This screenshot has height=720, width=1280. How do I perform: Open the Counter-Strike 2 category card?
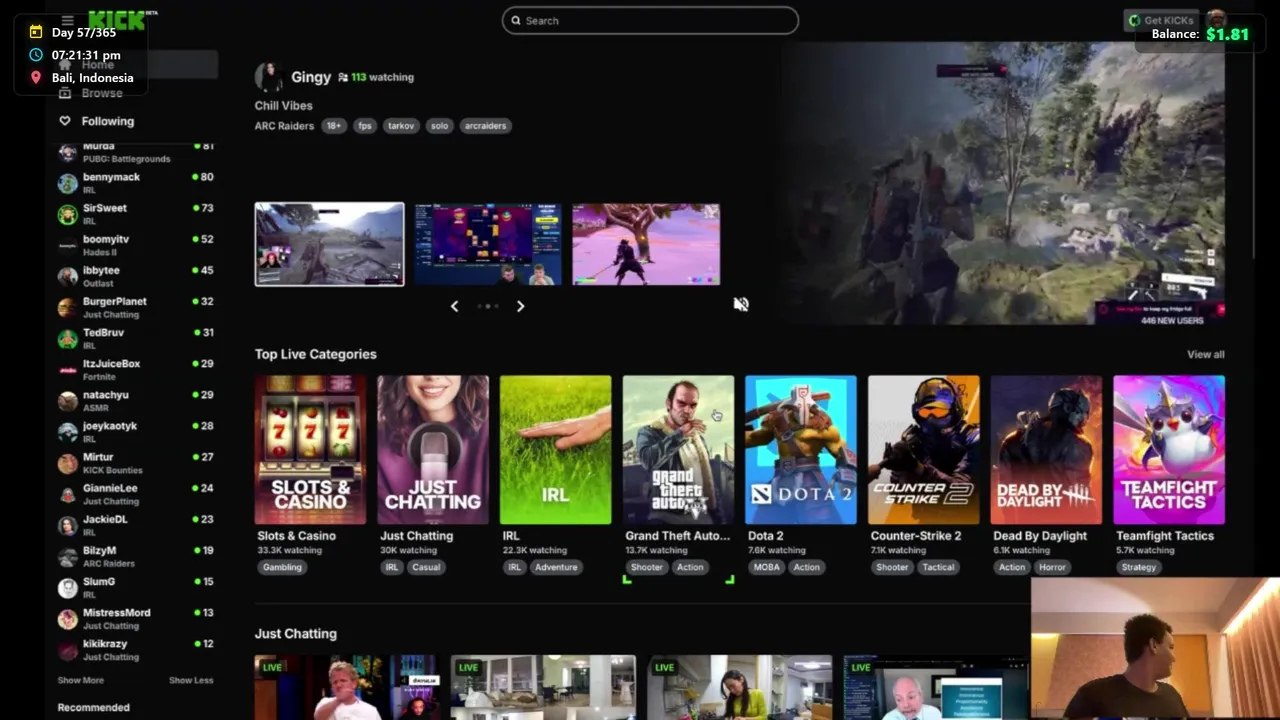click(923, 450)
